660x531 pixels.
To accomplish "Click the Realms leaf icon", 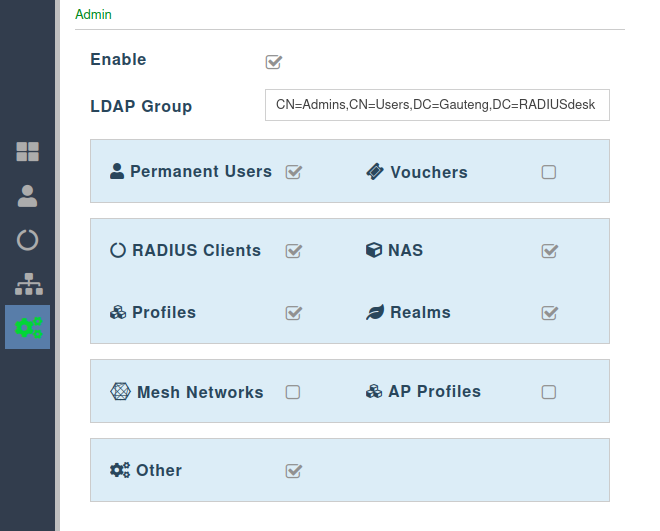I will point(375,313).
